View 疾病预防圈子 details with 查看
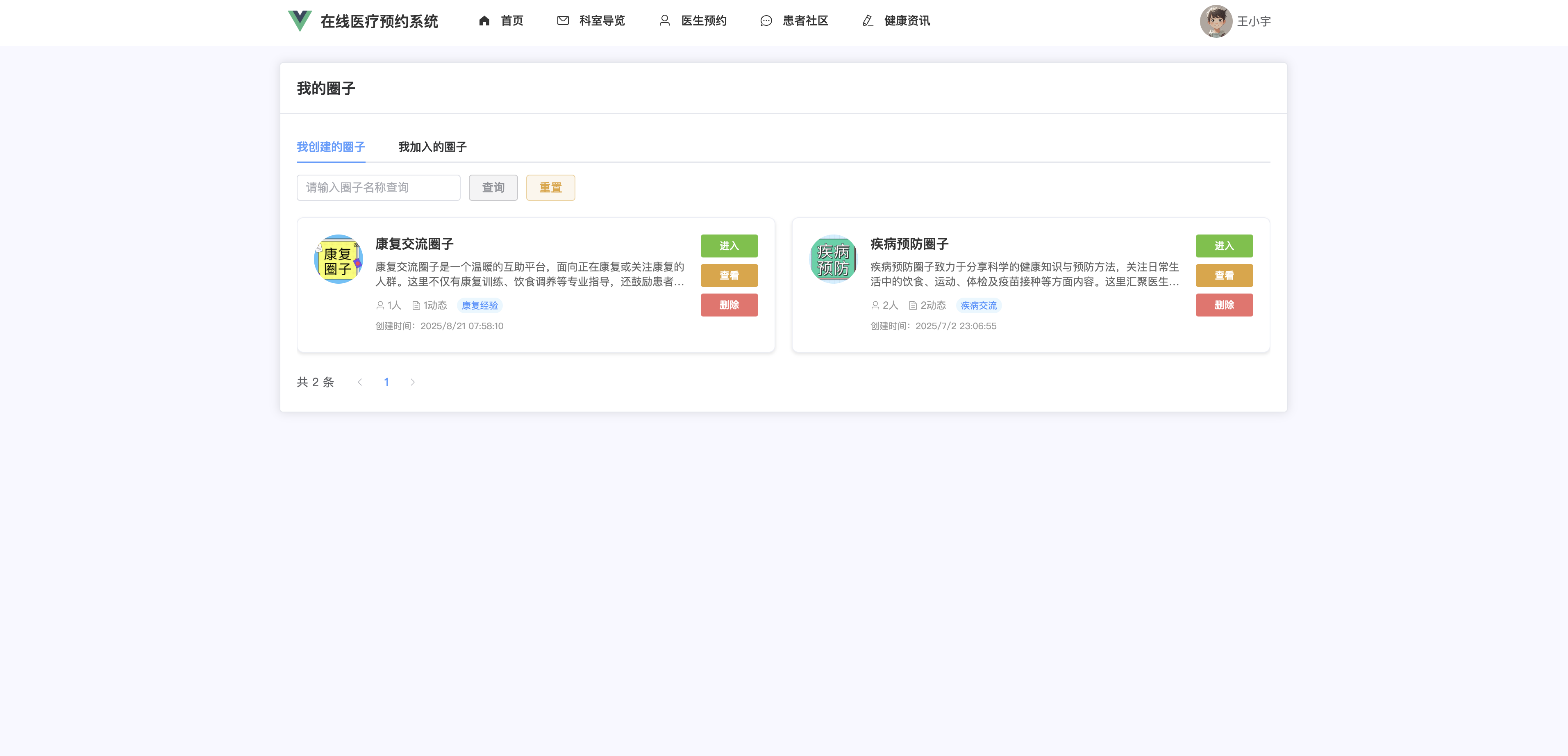Image resolution: width=1568 pixels, height=756 pixels. pyautogui.click(x=1223, y=275)
